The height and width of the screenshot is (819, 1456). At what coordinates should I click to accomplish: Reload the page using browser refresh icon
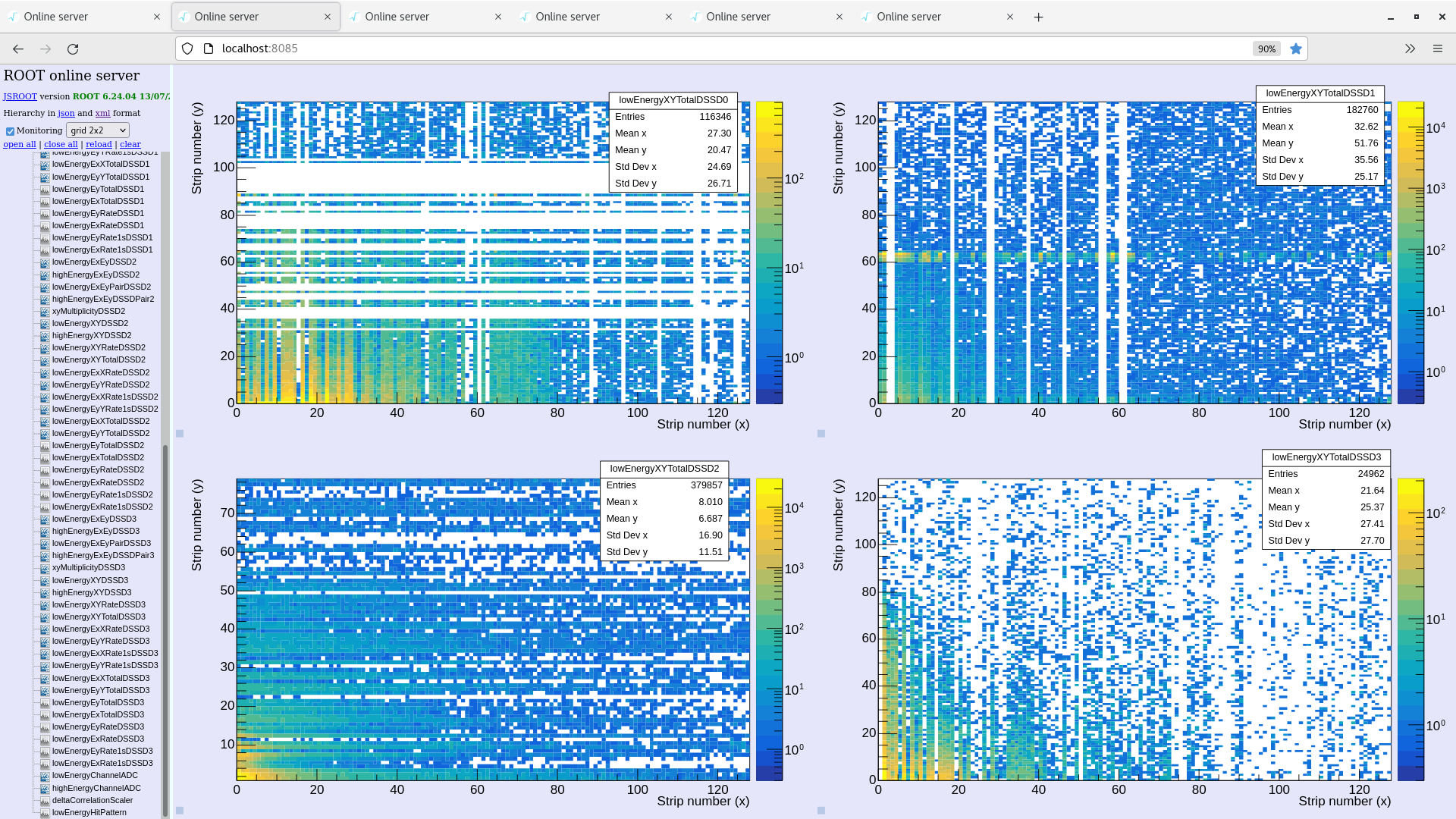[73, 49]
